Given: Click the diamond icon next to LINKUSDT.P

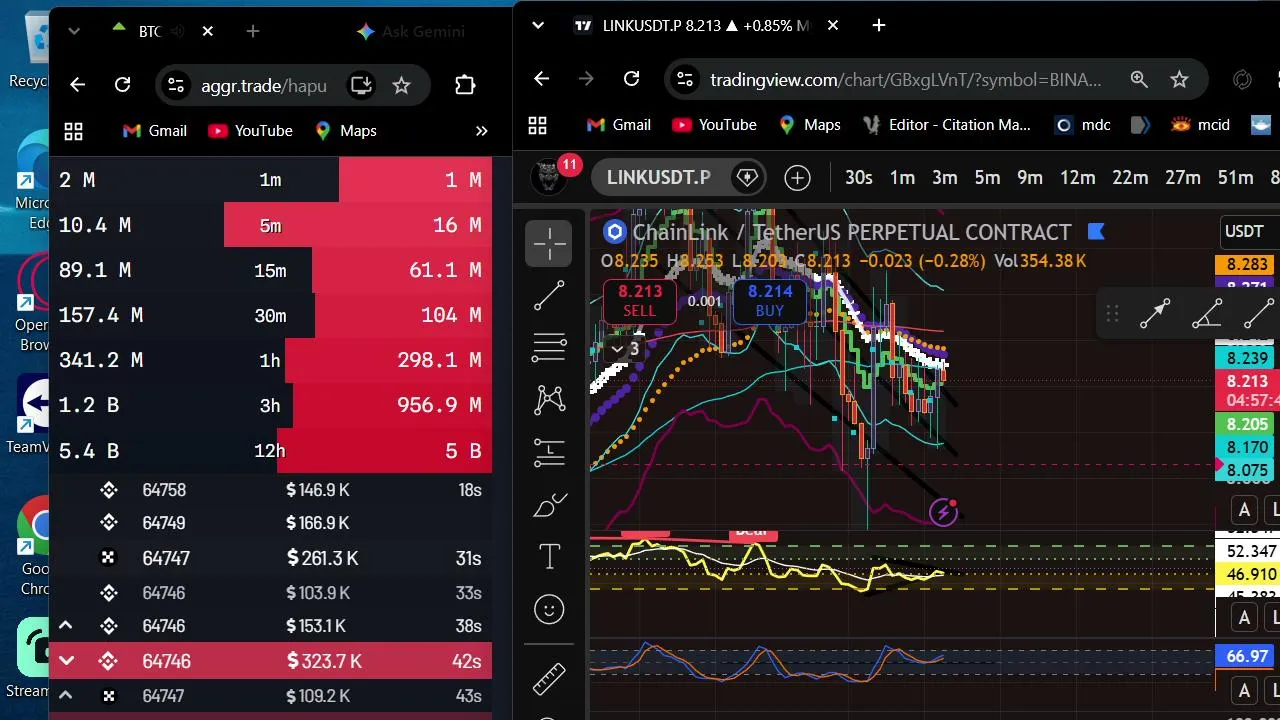Looking at the screenshot, I should click(747, 178).
